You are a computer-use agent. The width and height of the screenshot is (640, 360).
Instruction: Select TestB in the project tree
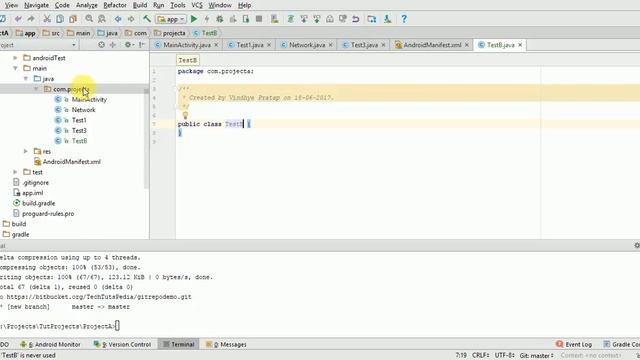click(x=79, y=141)
